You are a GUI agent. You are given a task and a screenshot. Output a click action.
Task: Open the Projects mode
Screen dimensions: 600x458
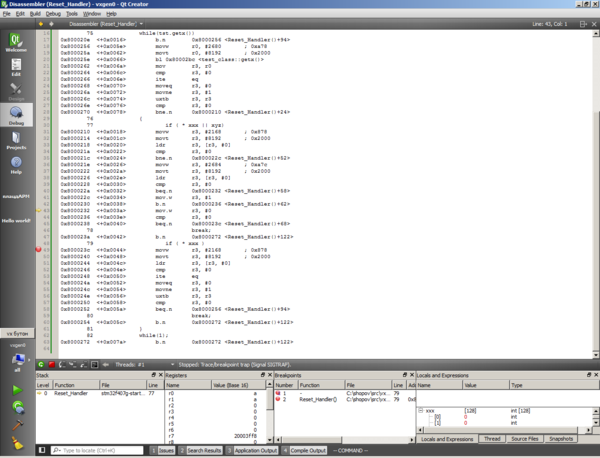pyautogui.click(x=16, y=140)
